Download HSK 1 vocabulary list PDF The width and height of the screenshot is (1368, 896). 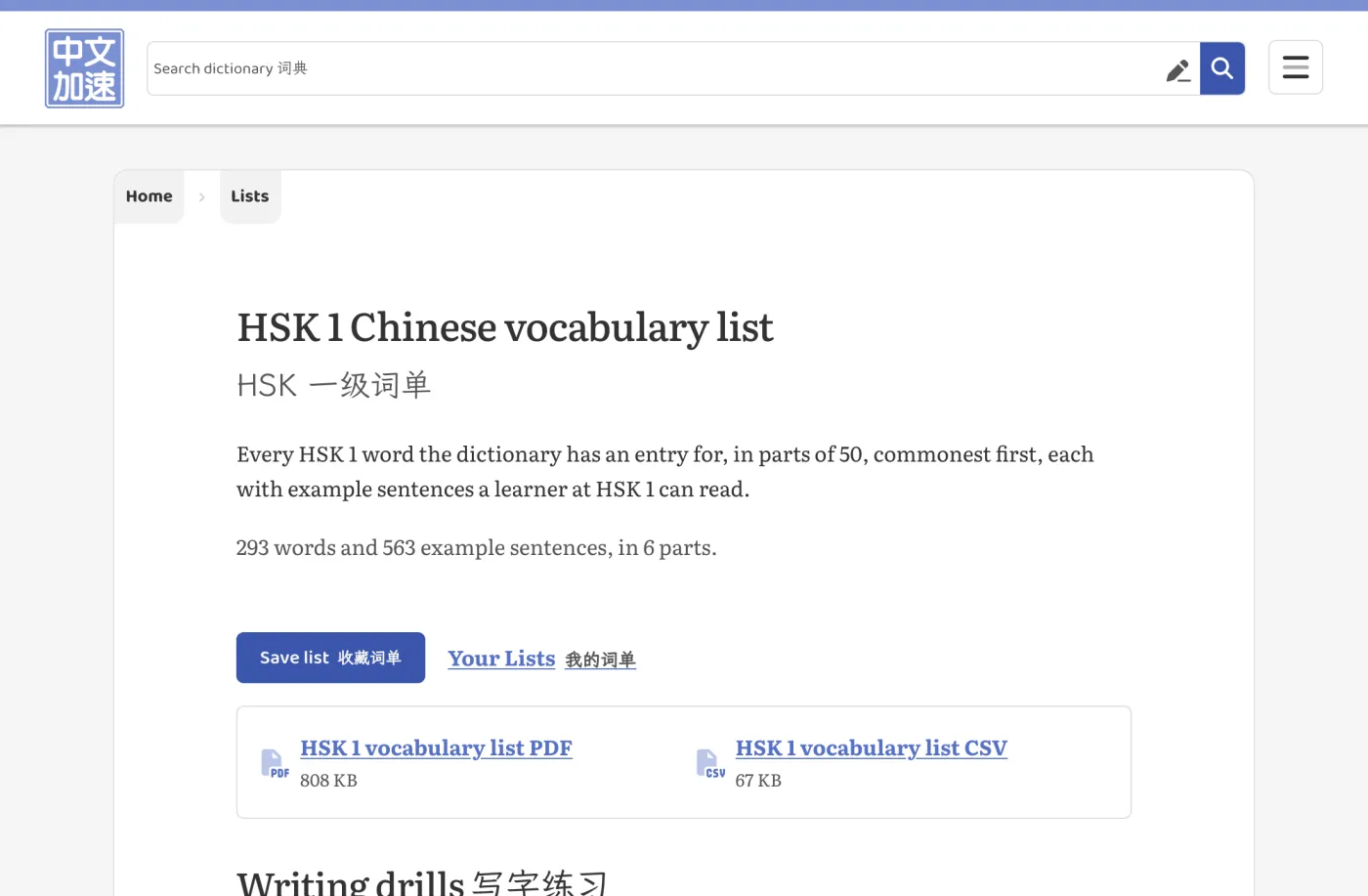pyautogui.click(x=436, y=748)
